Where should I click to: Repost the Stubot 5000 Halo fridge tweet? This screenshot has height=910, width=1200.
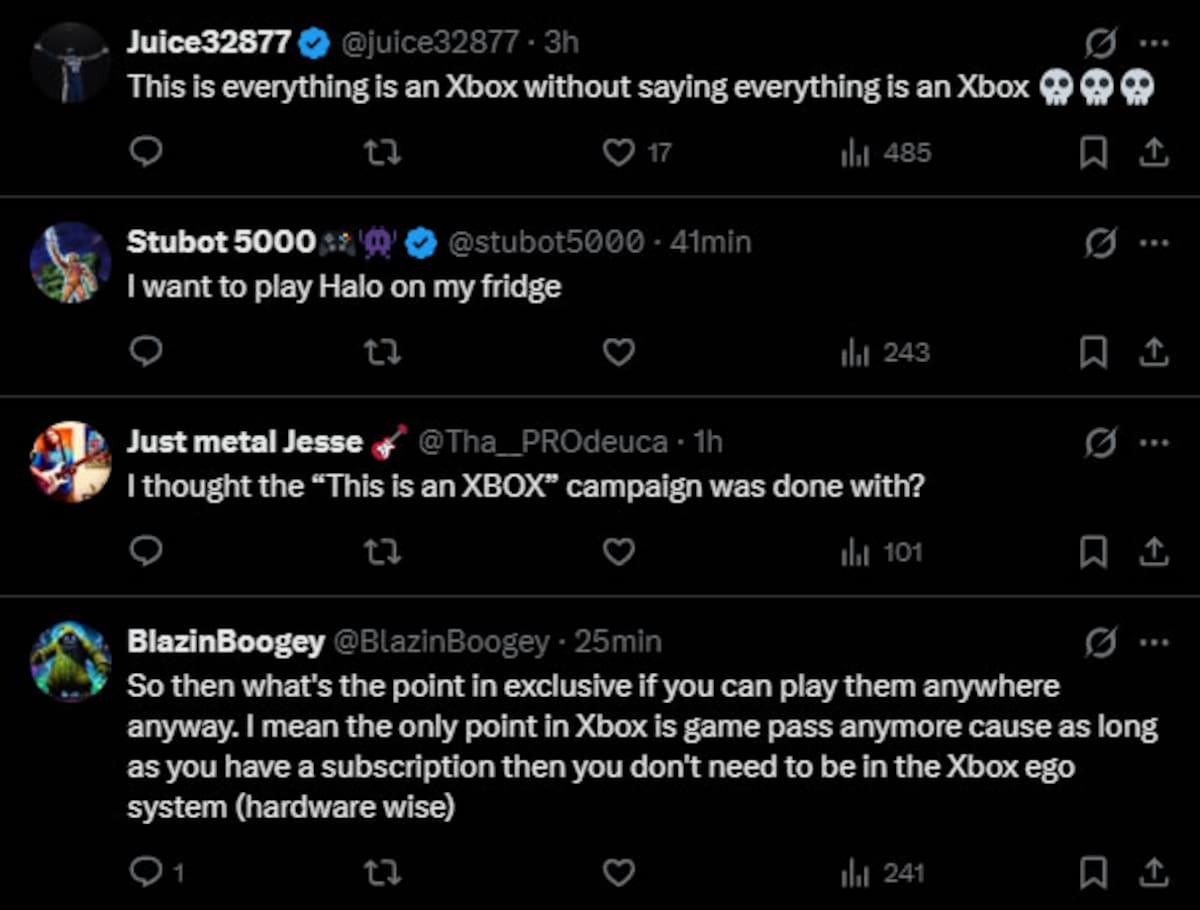coord(381,352)
